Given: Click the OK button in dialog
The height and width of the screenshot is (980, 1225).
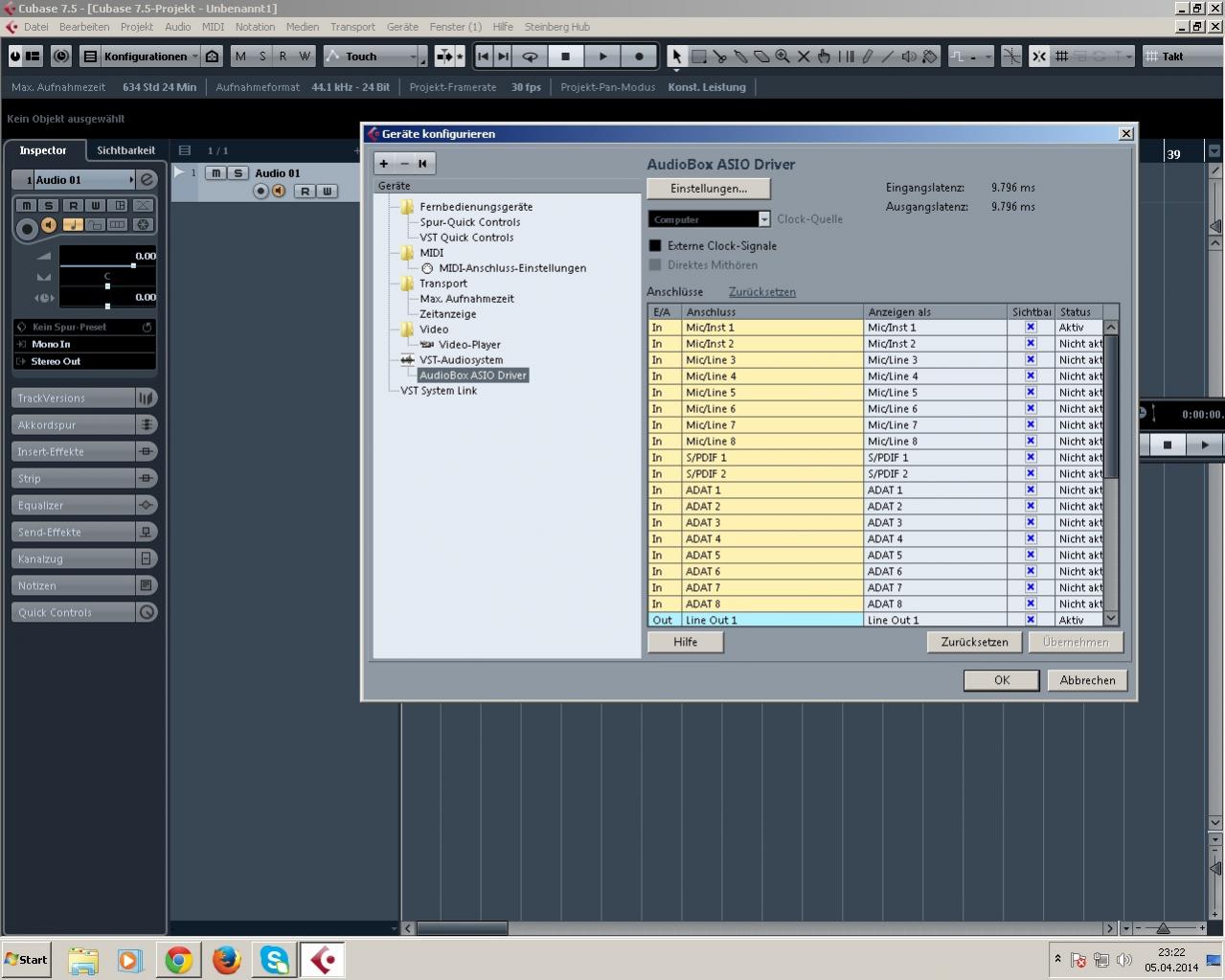Looking at the screenshot, I should pyautogui.click(x=1002, y=680).
